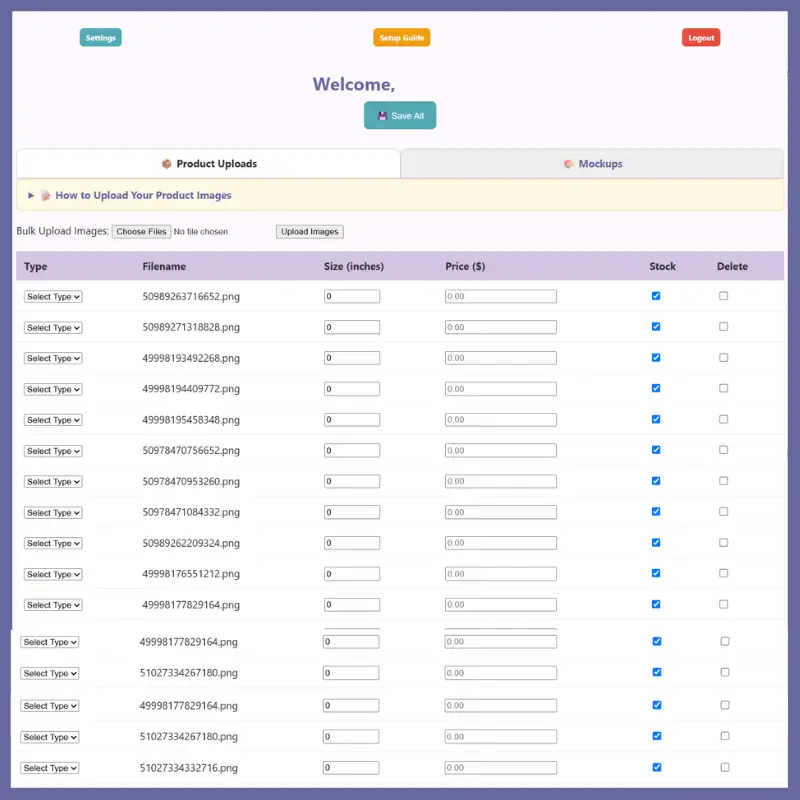
Task: Uncheck Stock for 50989262209324.png
Action: point(656,543)
